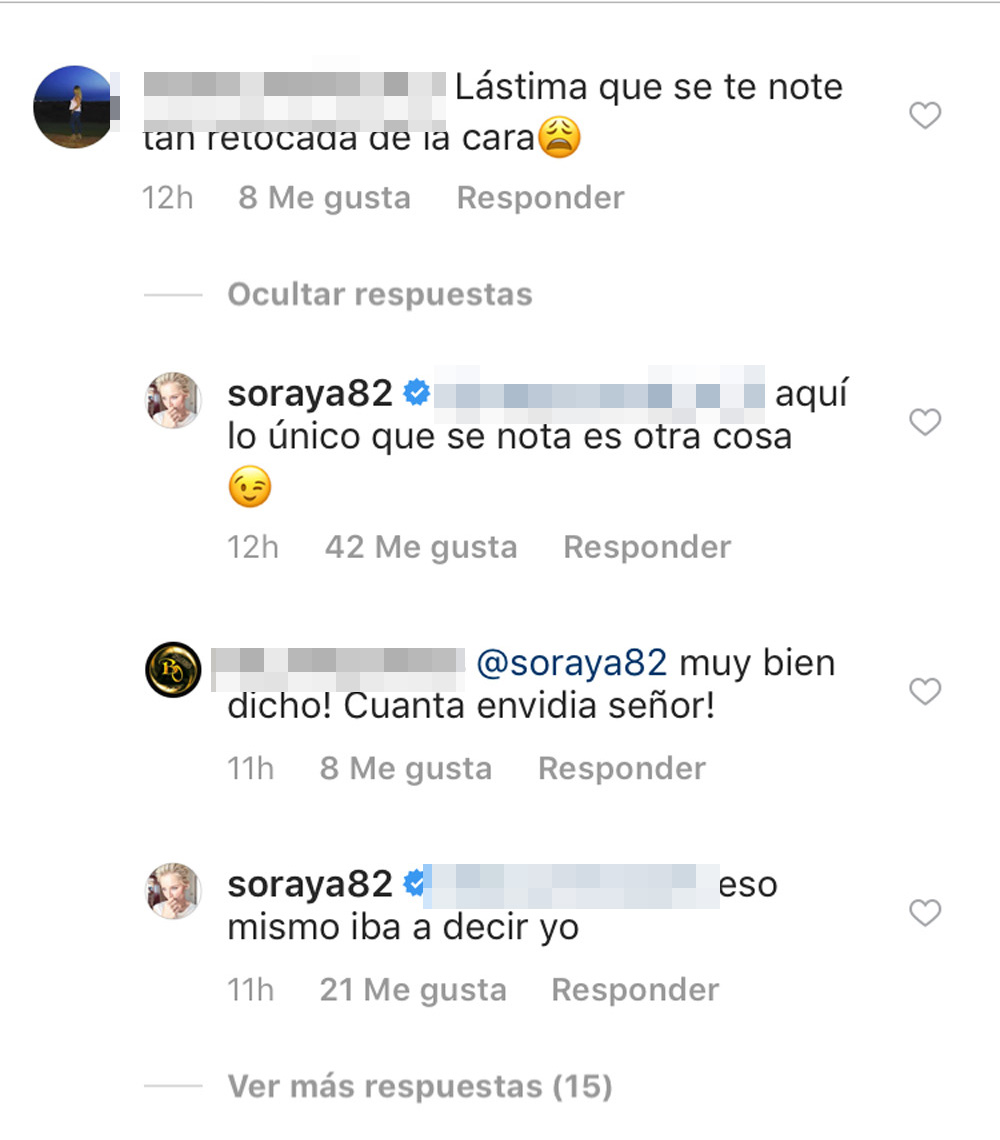Reply to soraya82's 42-likes comment

click(x=647, y=547)
